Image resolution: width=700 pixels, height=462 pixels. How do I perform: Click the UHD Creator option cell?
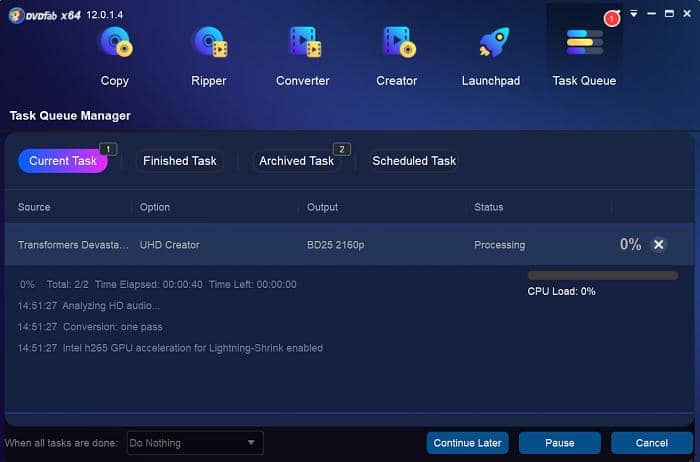pyautogui.click(x=170, y=245)
